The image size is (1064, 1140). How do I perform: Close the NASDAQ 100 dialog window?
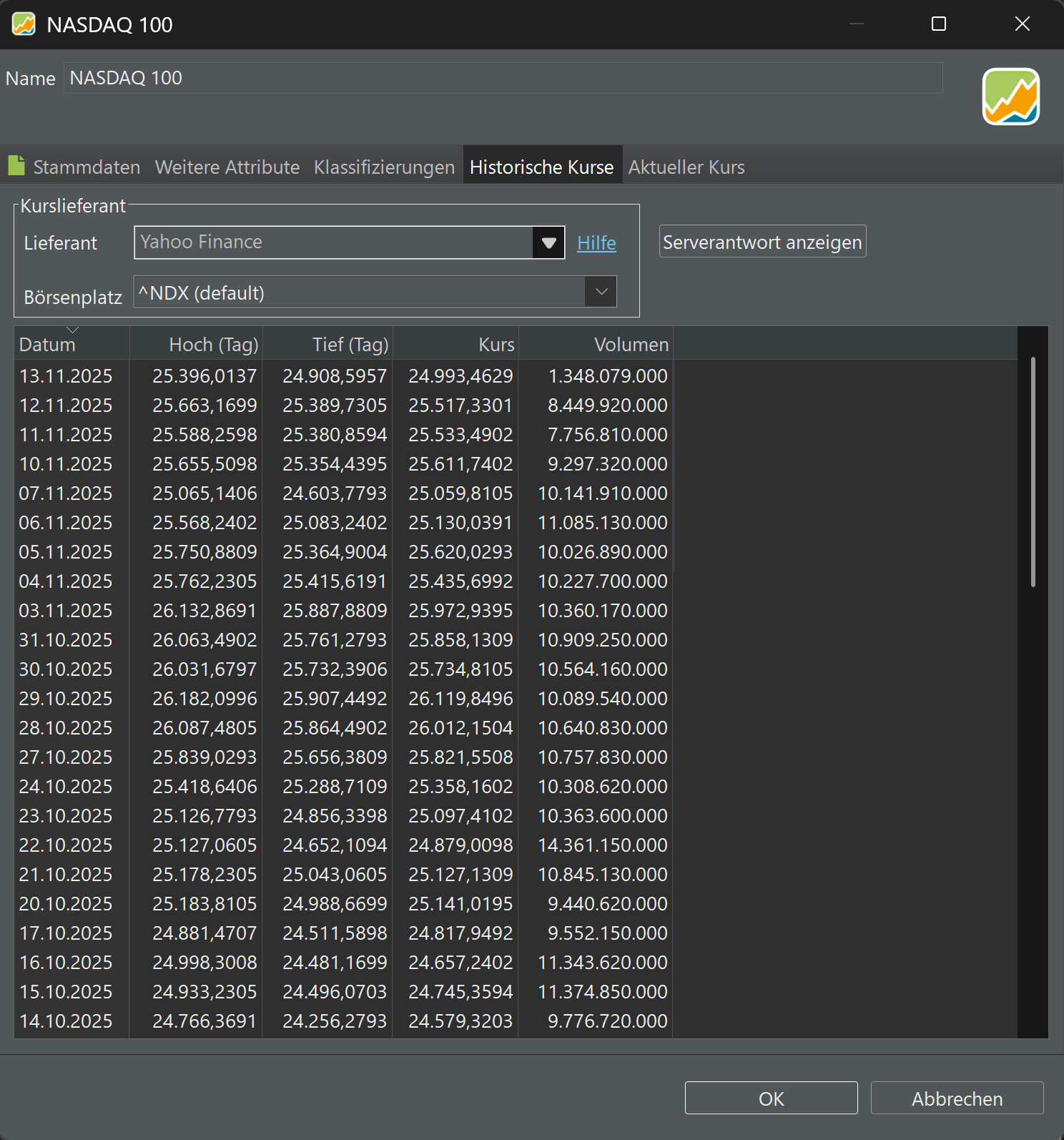click(x=1022, y=24)
